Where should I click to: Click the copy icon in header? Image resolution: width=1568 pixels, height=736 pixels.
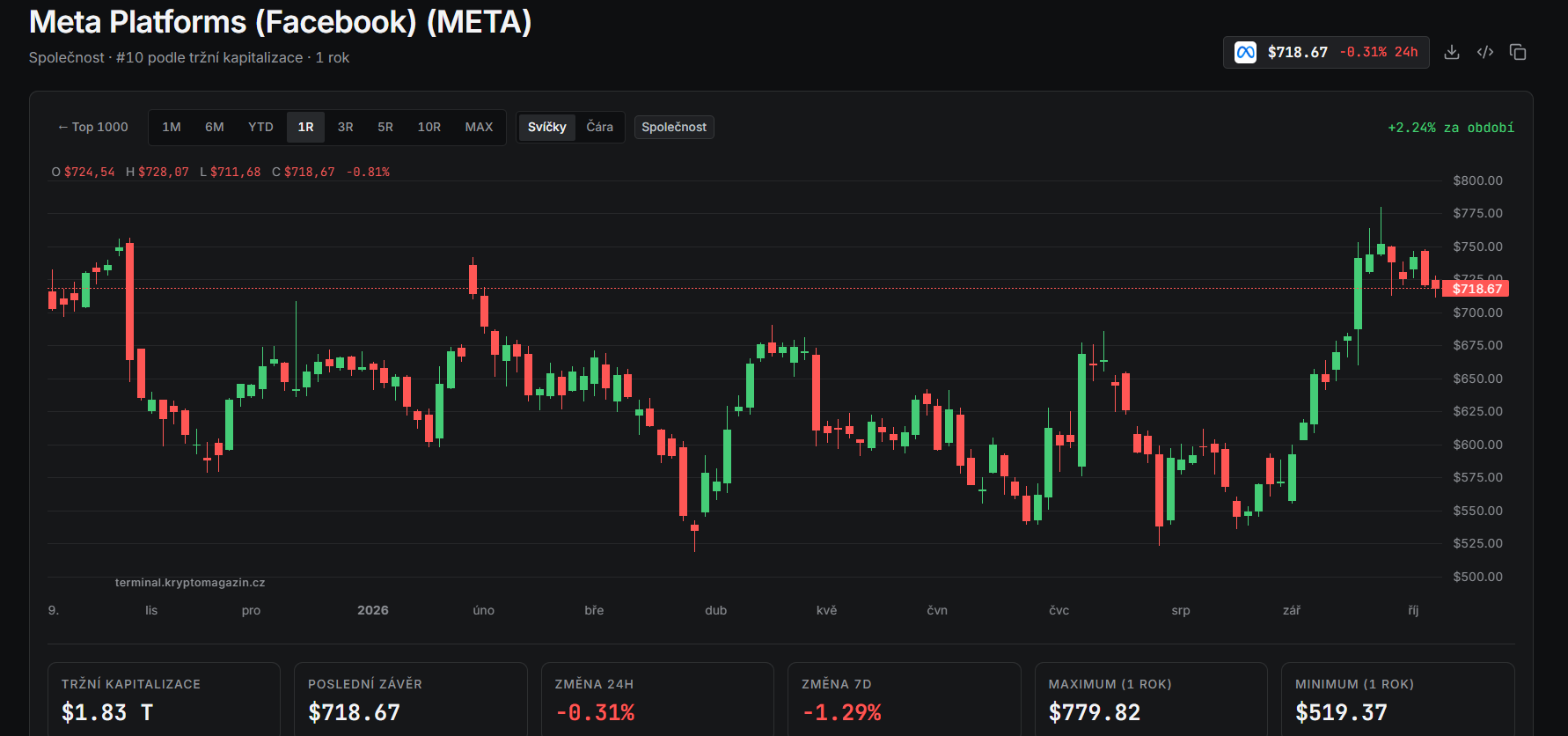point(1518,52)
